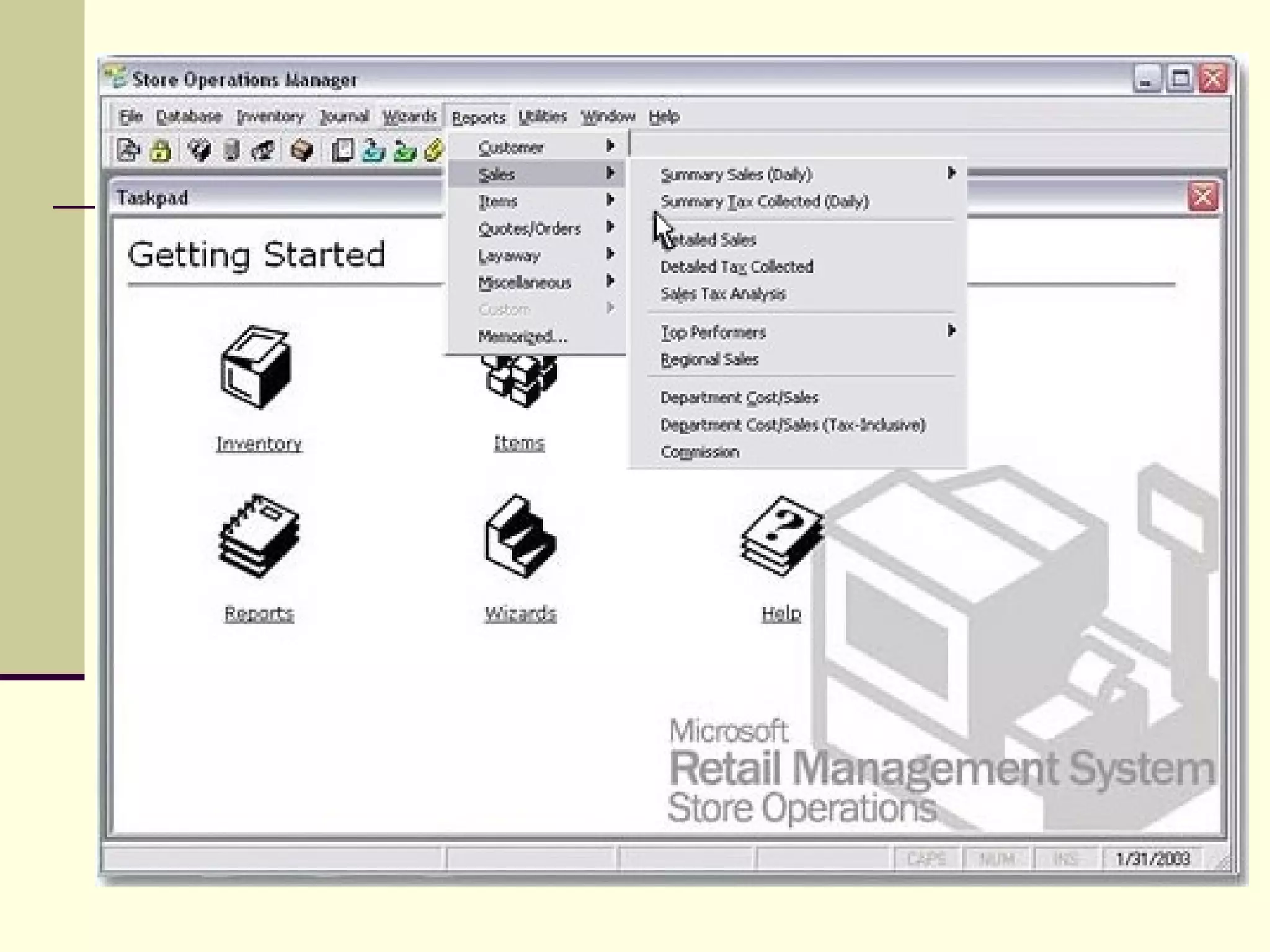This screenshot has width=1270, height=952.
Task: Click the Inventory link under Getting Started
Action: [x=259, y=444]
